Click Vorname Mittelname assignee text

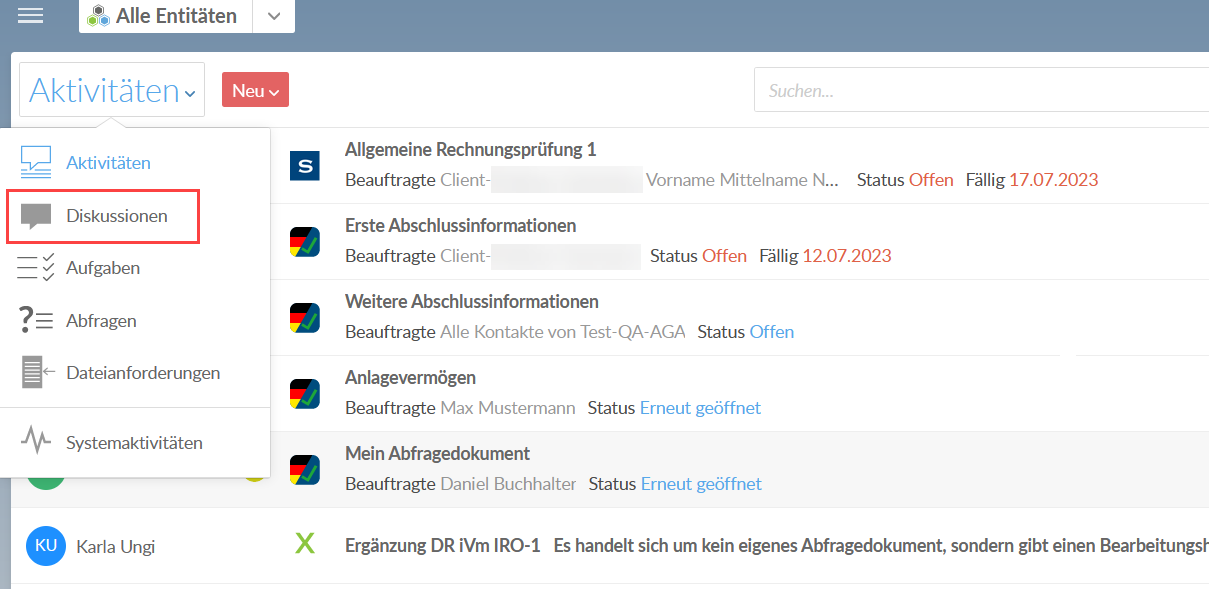coord(742,180)
